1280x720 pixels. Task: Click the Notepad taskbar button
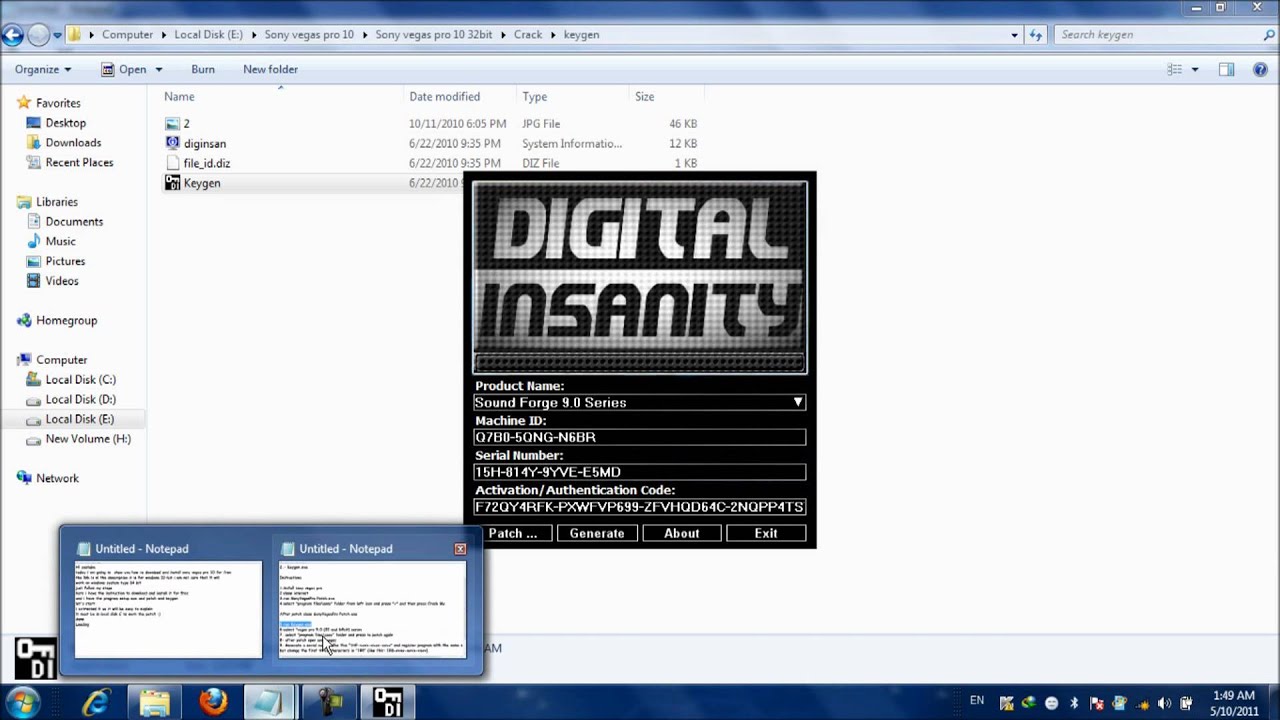[x=270, y=702]
